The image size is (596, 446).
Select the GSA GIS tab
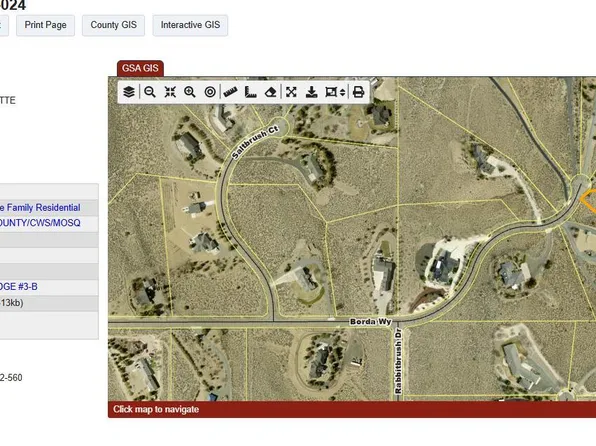click(140, 68)
